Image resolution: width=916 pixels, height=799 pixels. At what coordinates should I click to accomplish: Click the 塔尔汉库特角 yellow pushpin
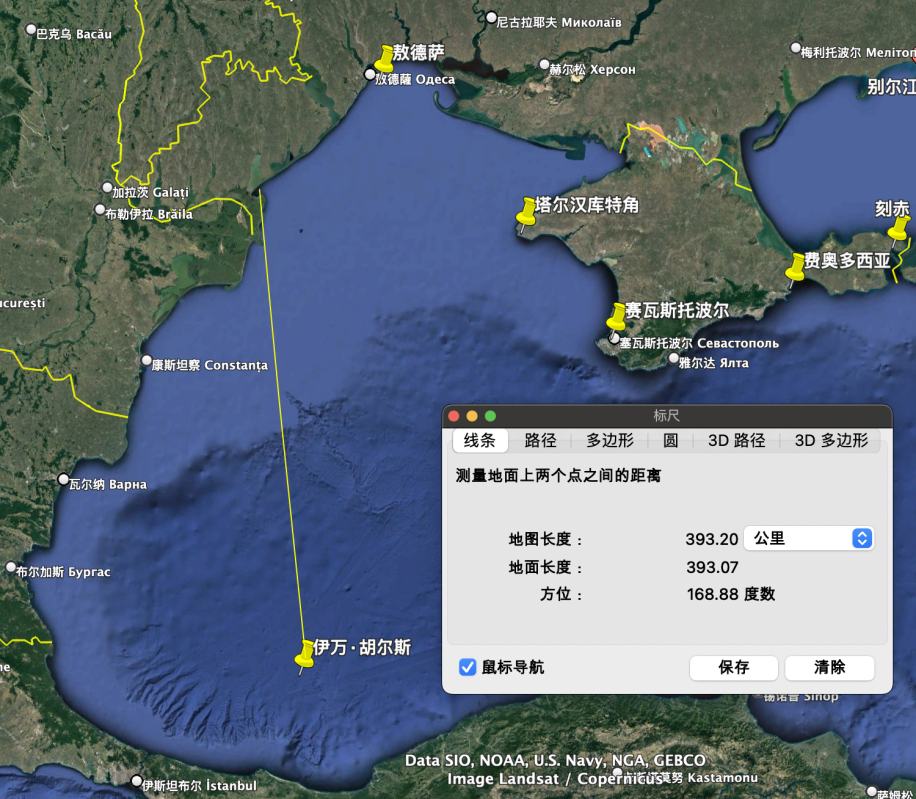point(526,213)
